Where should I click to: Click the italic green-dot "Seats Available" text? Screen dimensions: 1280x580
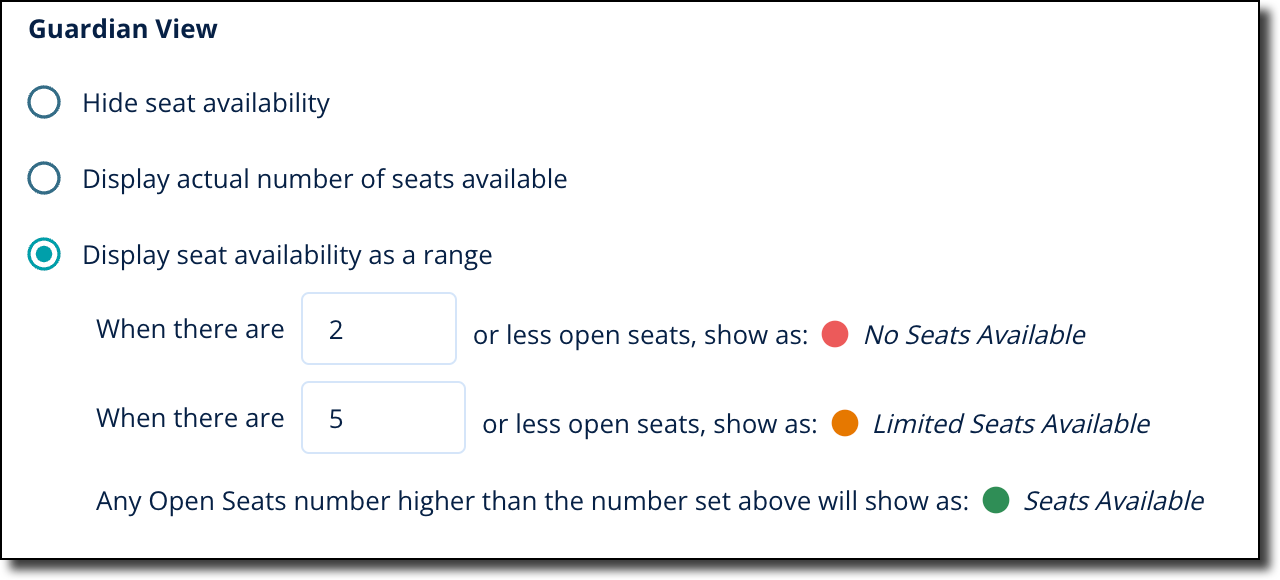pos(1113,500)
